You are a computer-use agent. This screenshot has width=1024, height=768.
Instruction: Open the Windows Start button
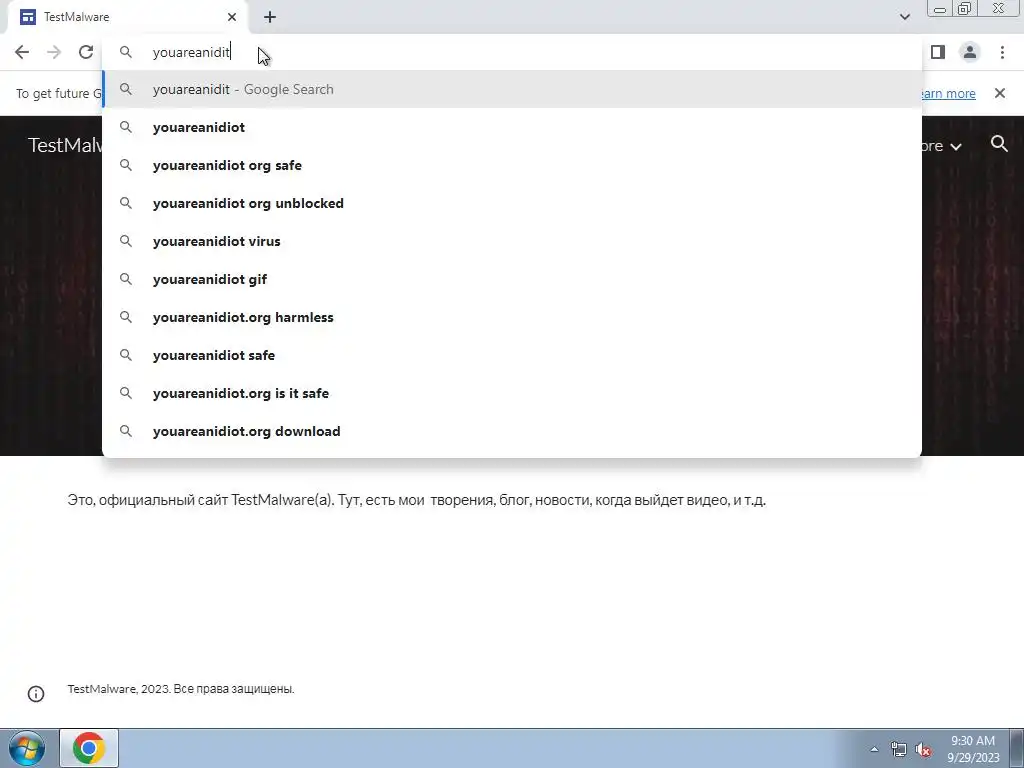(26, 748)
